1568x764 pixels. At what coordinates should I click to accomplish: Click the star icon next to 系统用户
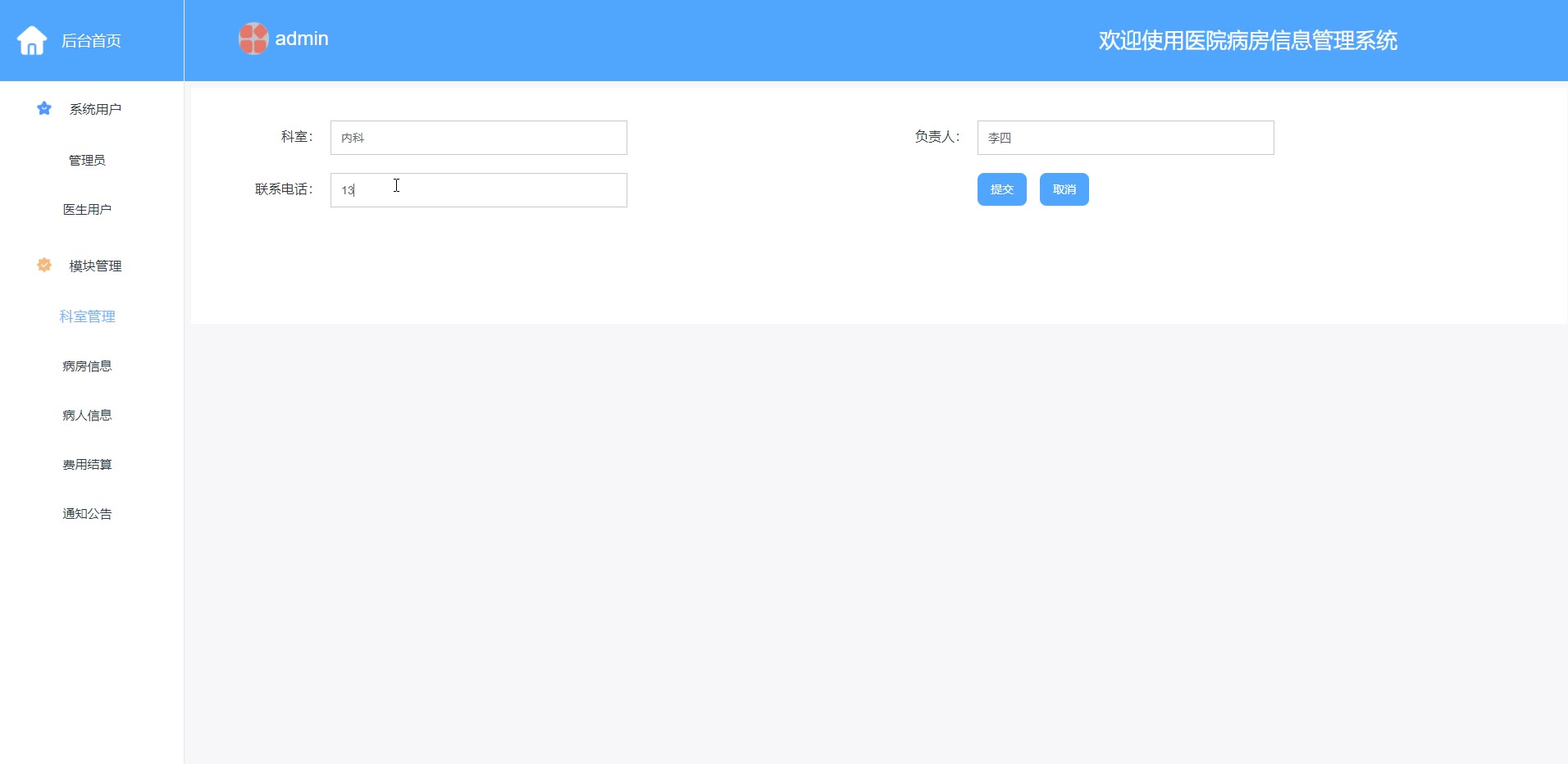click(x=44, y=108)
